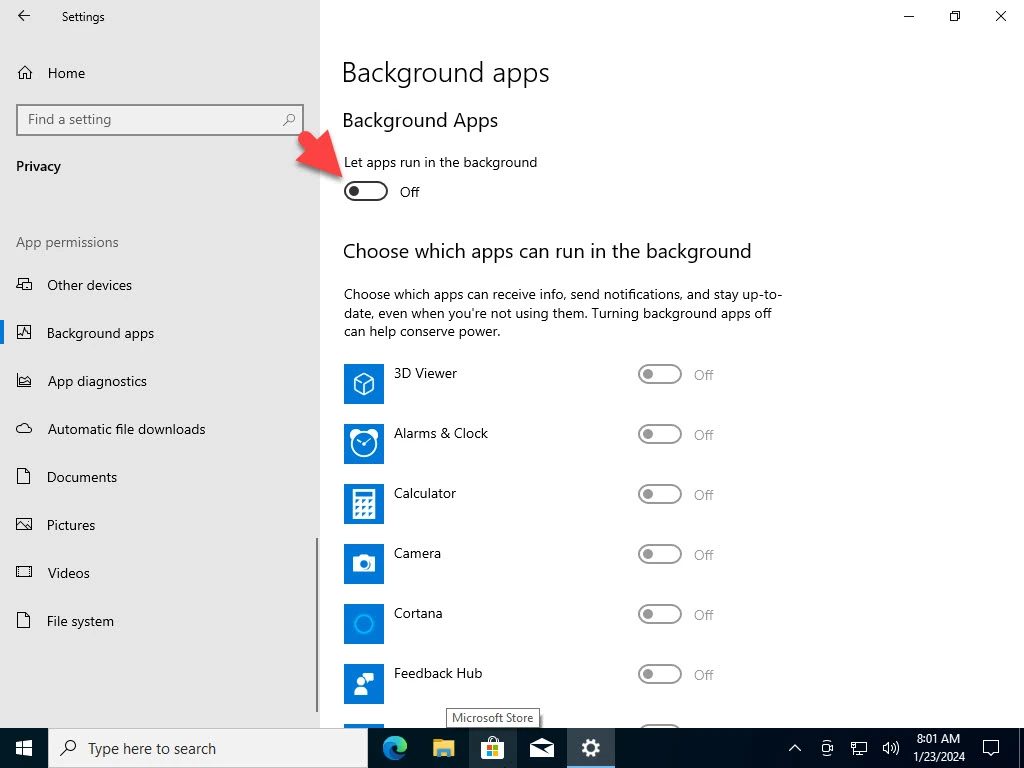
Task: Open Microsoft Store from the taskbar
Action: (492, 748)
